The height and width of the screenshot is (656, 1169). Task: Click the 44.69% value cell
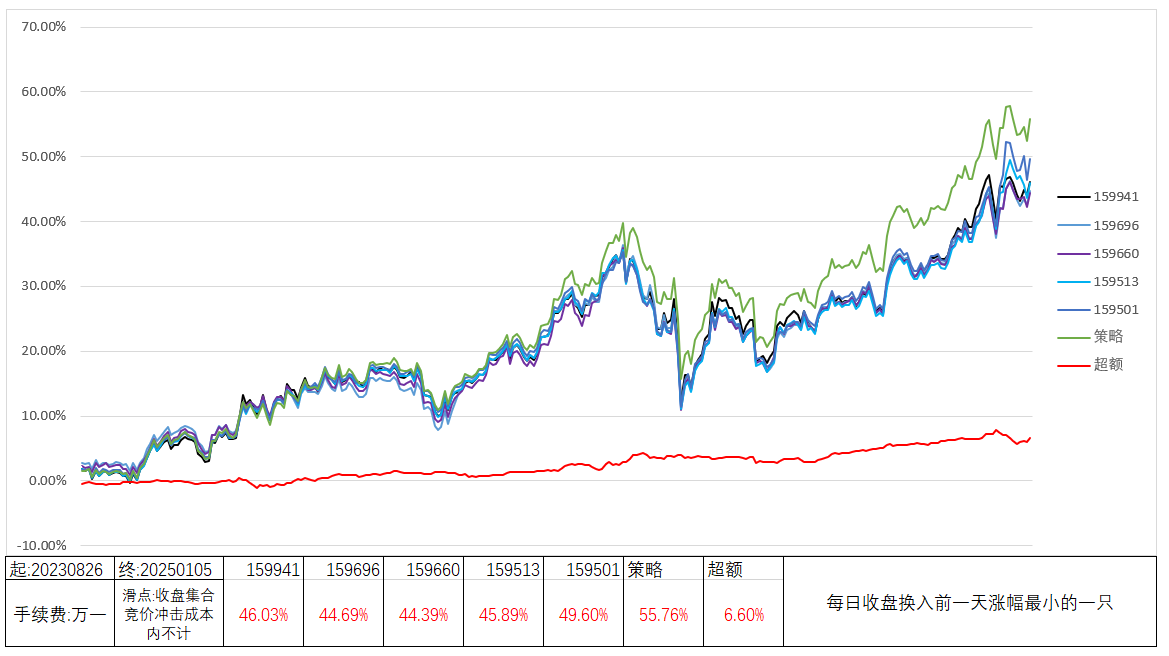343,614
